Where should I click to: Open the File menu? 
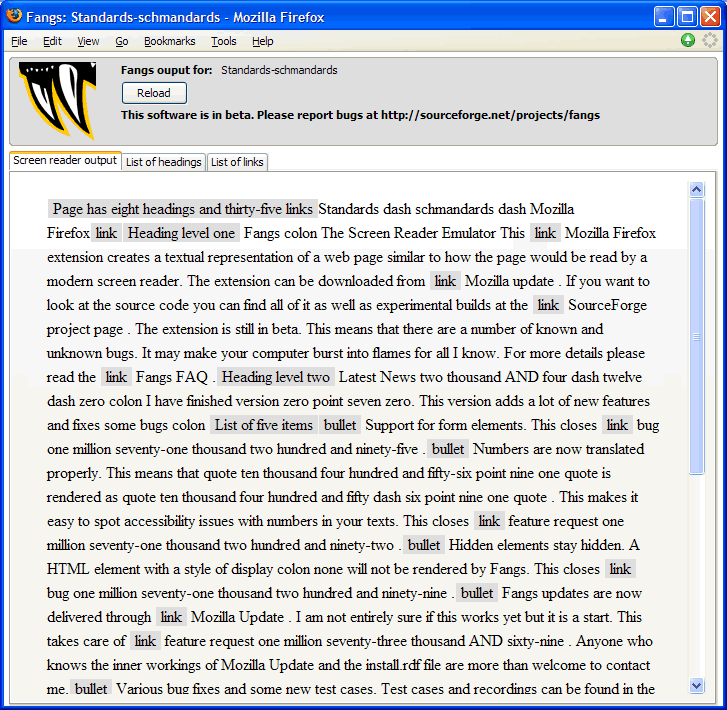tap(19, 41)
